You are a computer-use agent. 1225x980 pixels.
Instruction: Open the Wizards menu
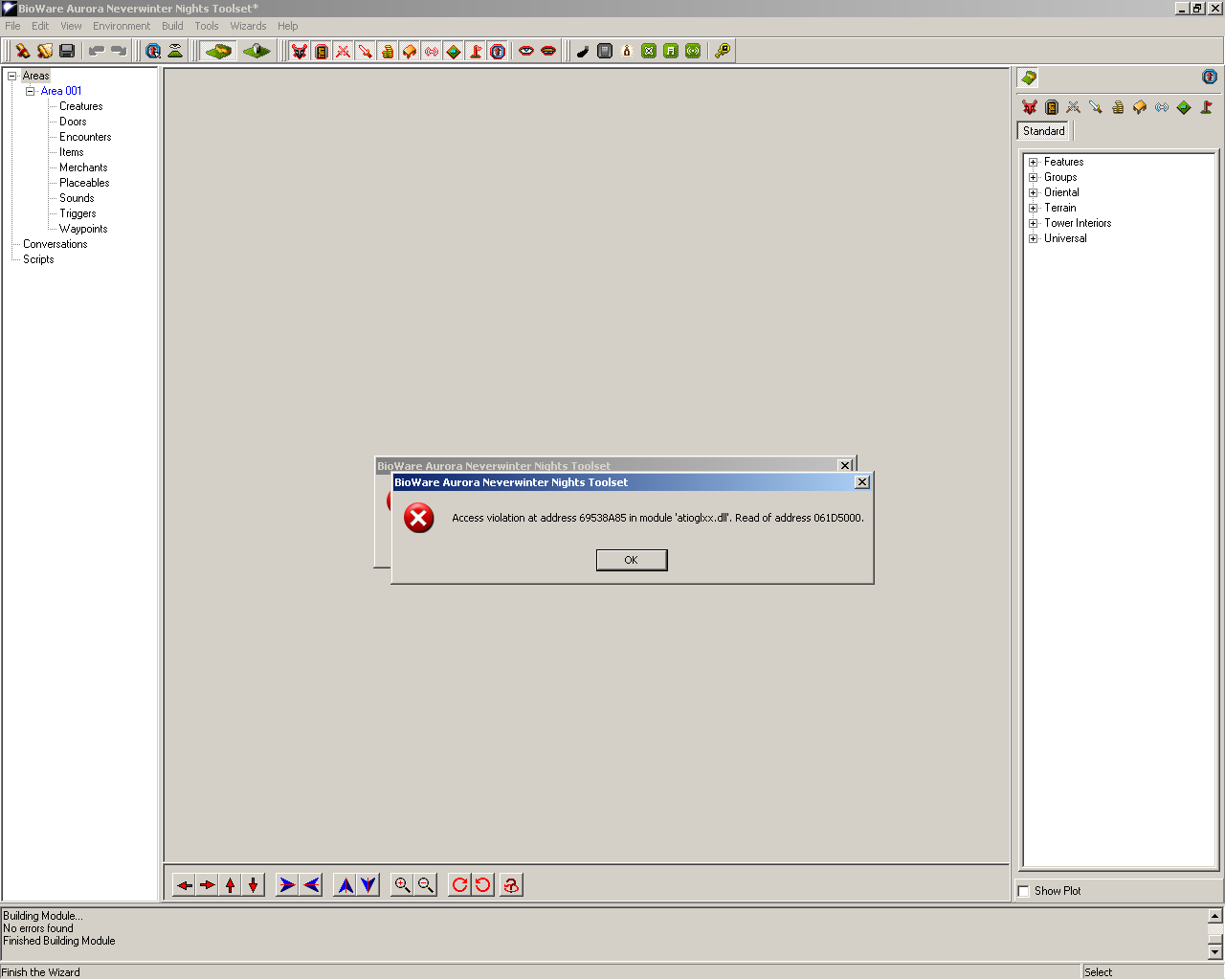[x=248, y=26]
